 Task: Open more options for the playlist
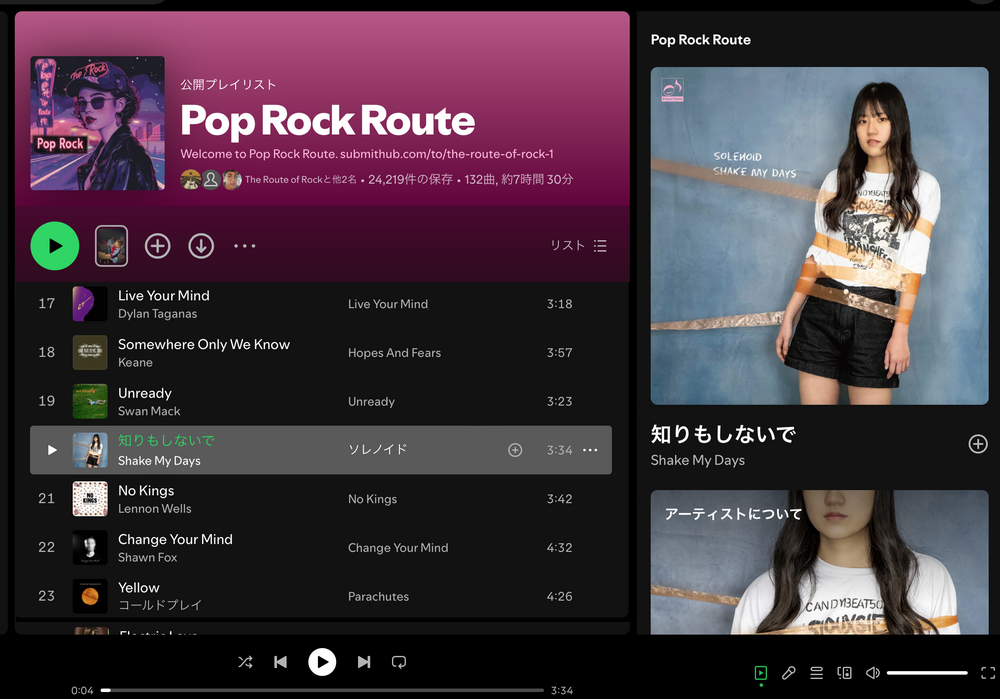(x=244, y=246)
